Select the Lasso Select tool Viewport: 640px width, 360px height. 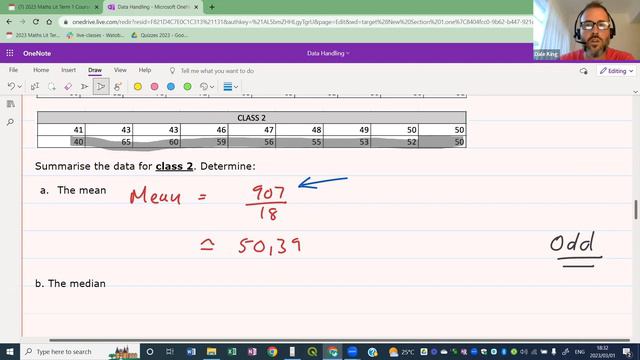[51, 87]
